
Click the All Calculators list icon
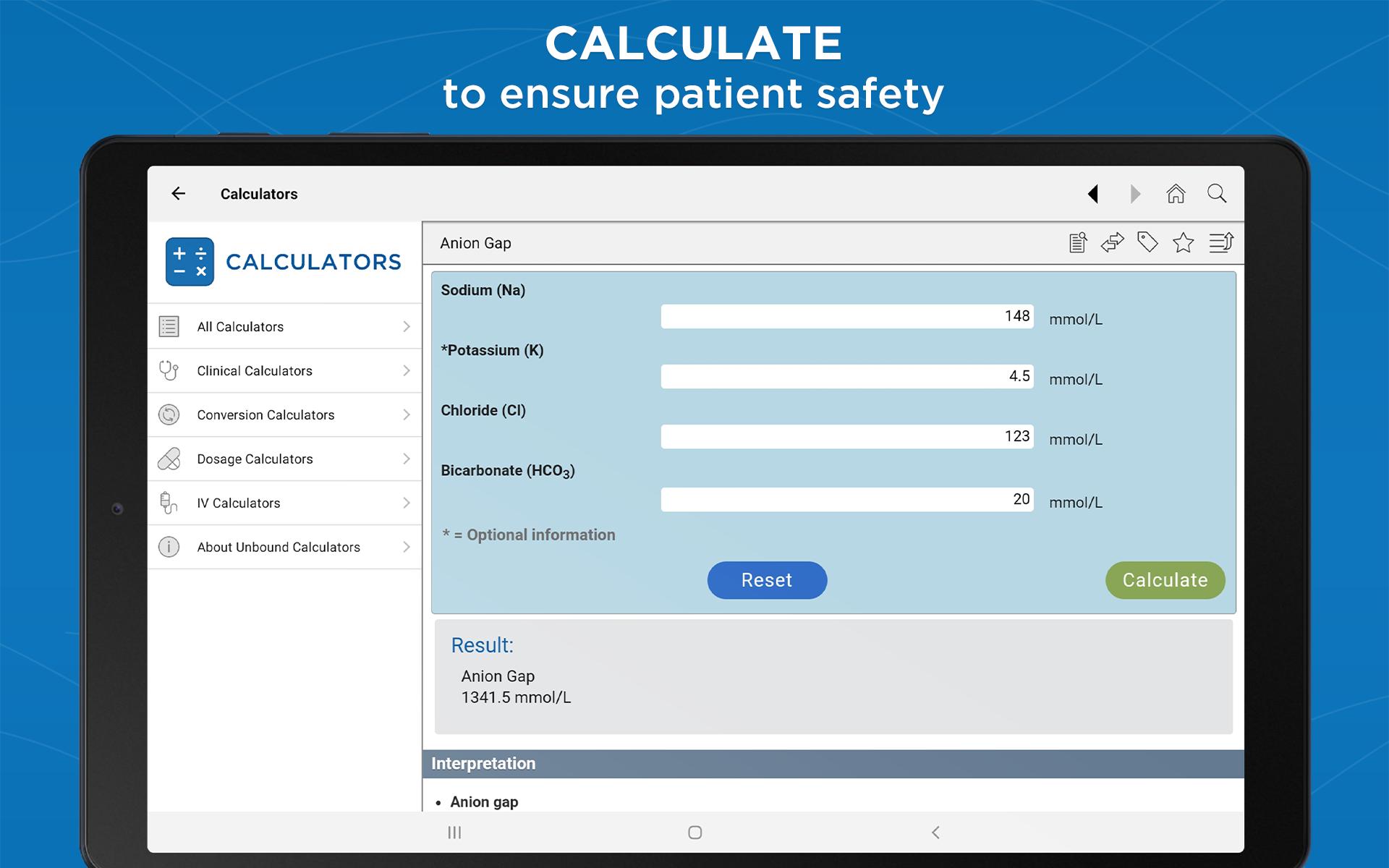tap(169, 326)
